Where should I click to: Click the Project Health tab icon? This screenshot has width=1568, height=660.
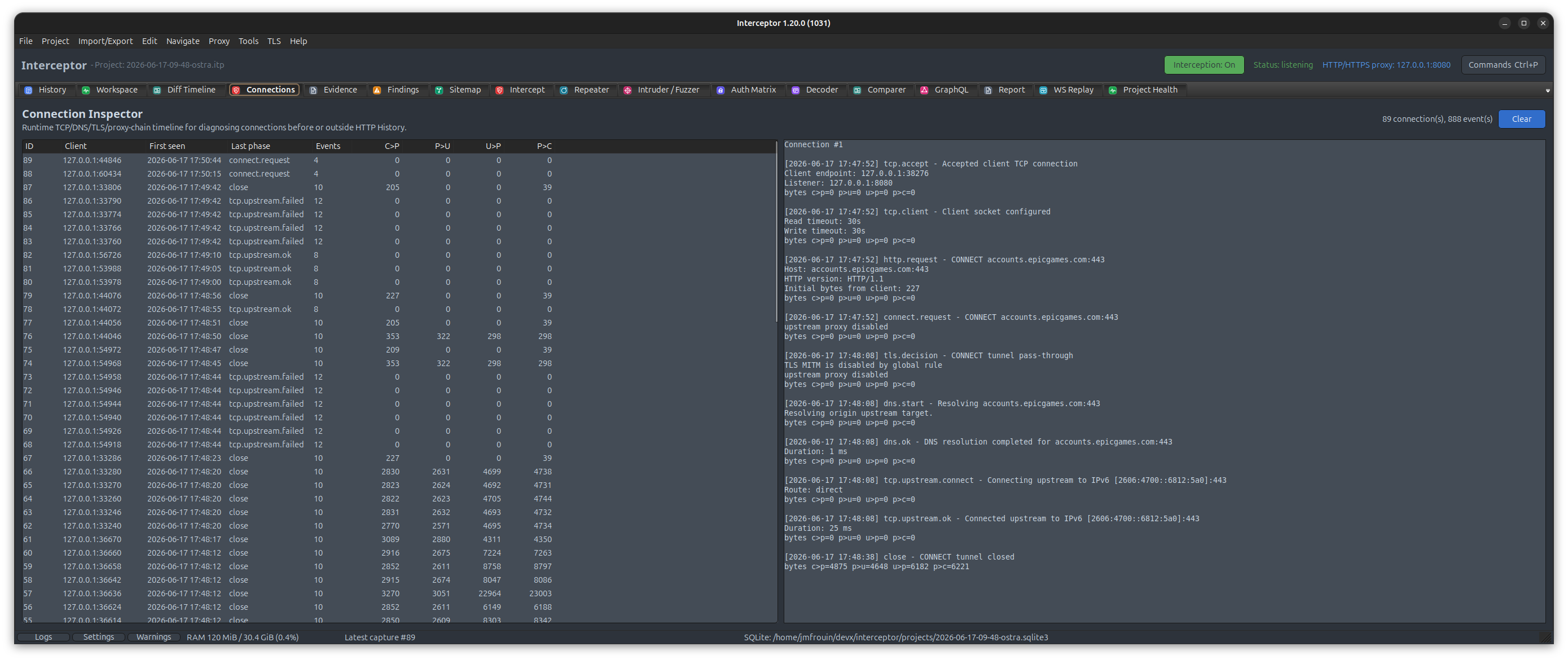1113,90
